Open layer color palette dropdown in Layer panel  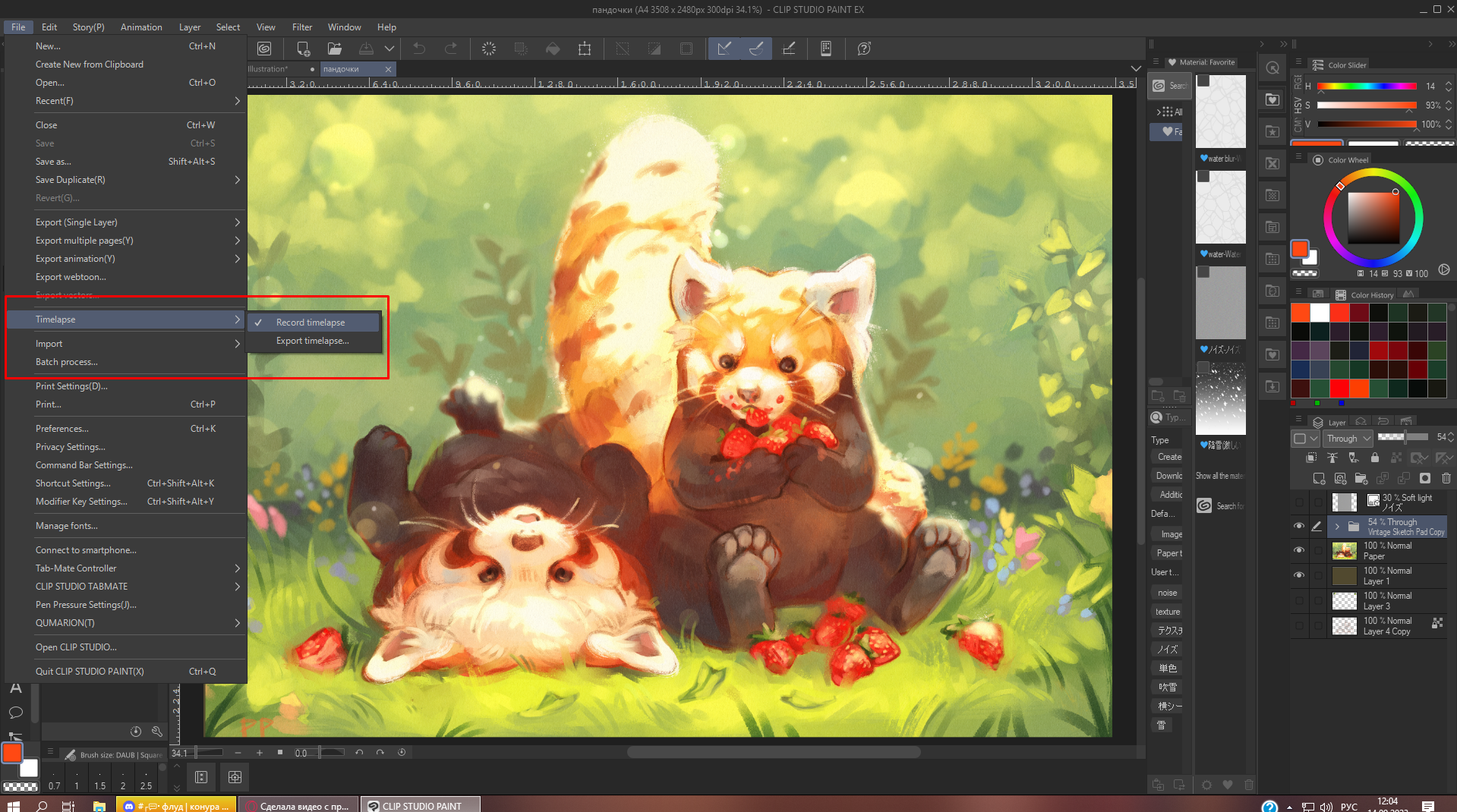(1306, 438)
